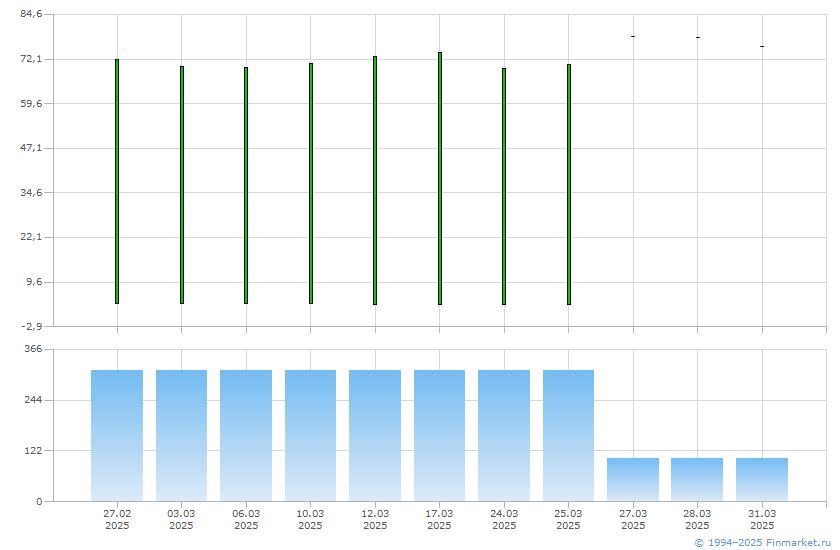The width and height of the screenshot is (840, 550).
Task: Click the 27.03 2025 date label
Action: 633,519
